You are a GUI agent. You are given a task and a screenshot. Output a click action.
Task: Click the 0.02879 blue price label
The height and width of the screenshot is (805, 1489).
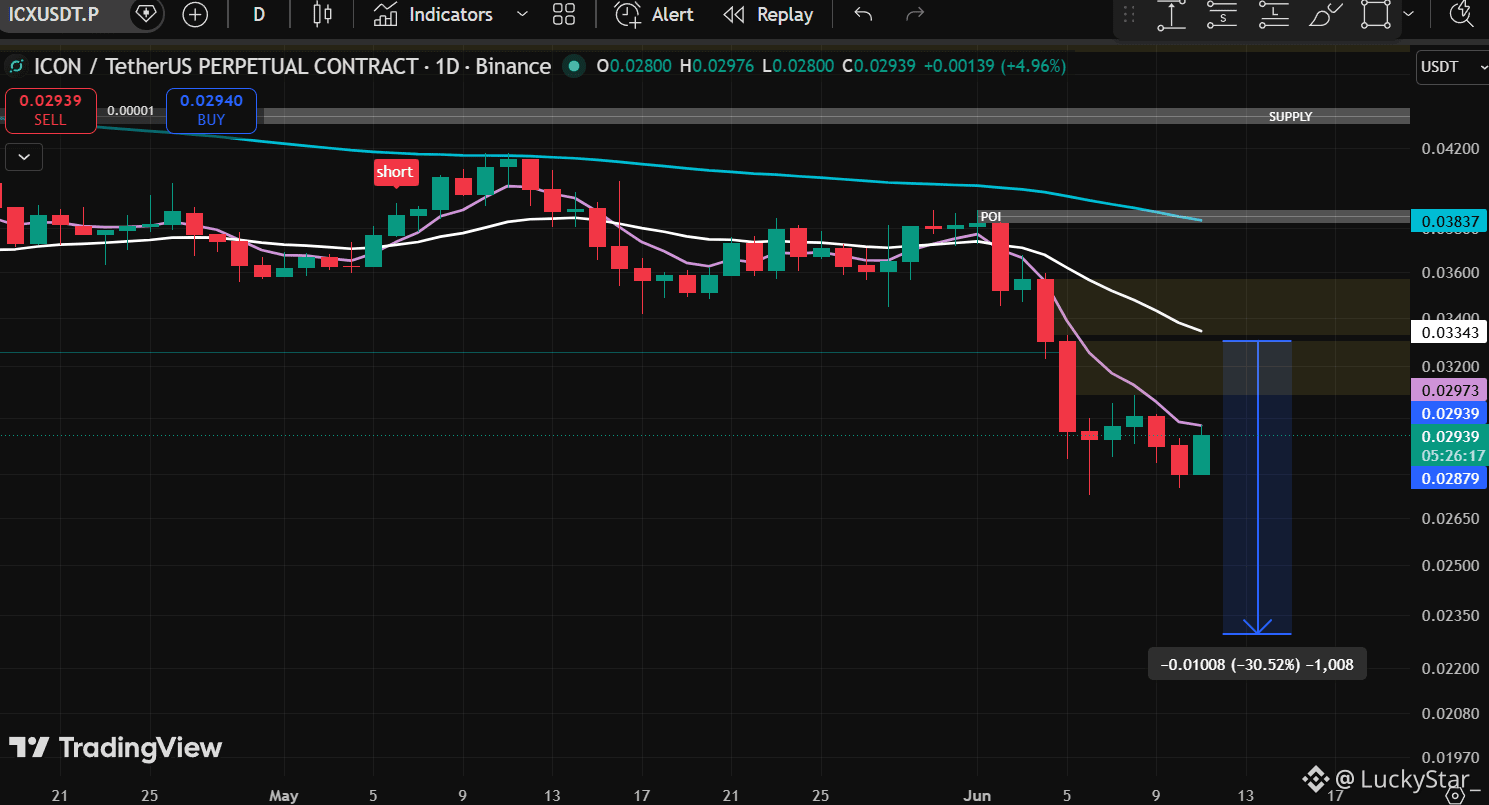(1449, 478)
